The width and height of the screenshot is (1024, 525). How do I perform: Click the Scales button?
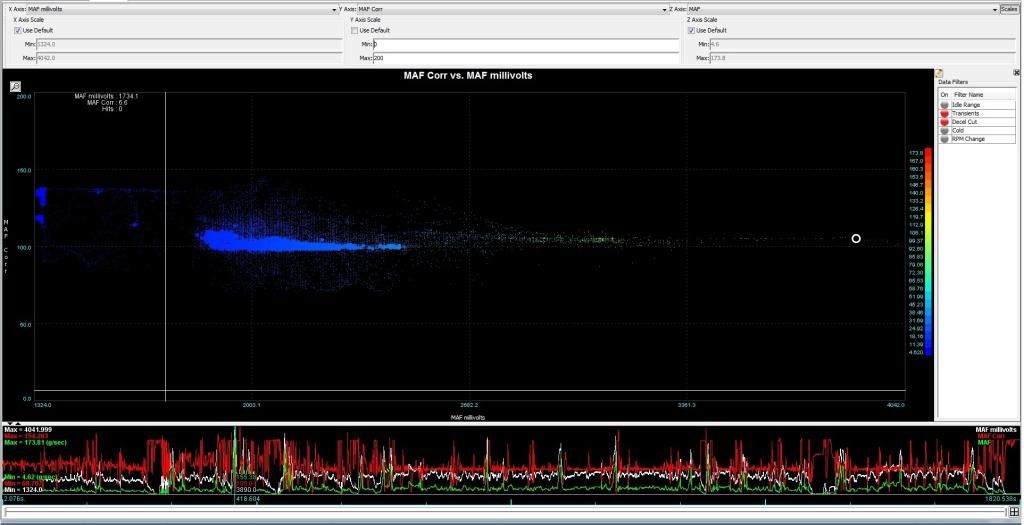pyautogui.click(x=1009, y=9)
